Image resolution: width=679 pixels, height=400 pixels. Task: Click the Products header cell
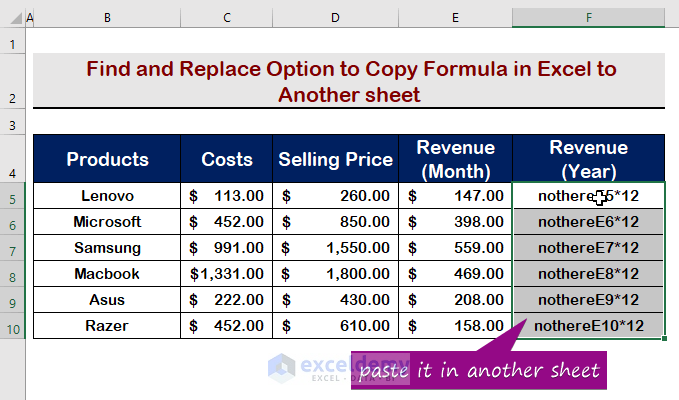coord(107,159)
